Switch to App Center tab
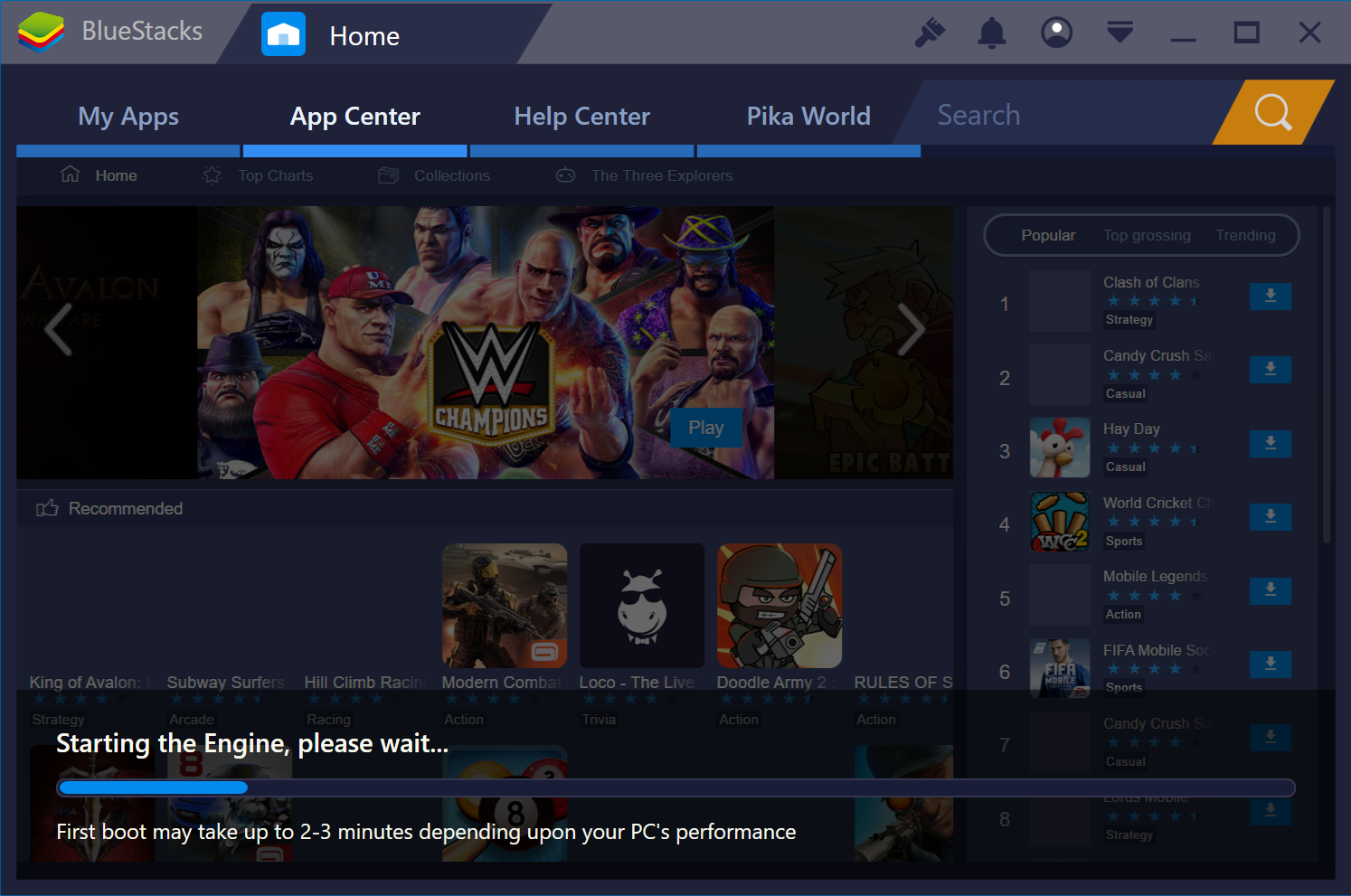Screen dimensions: 1351x896 click(355, 117)
